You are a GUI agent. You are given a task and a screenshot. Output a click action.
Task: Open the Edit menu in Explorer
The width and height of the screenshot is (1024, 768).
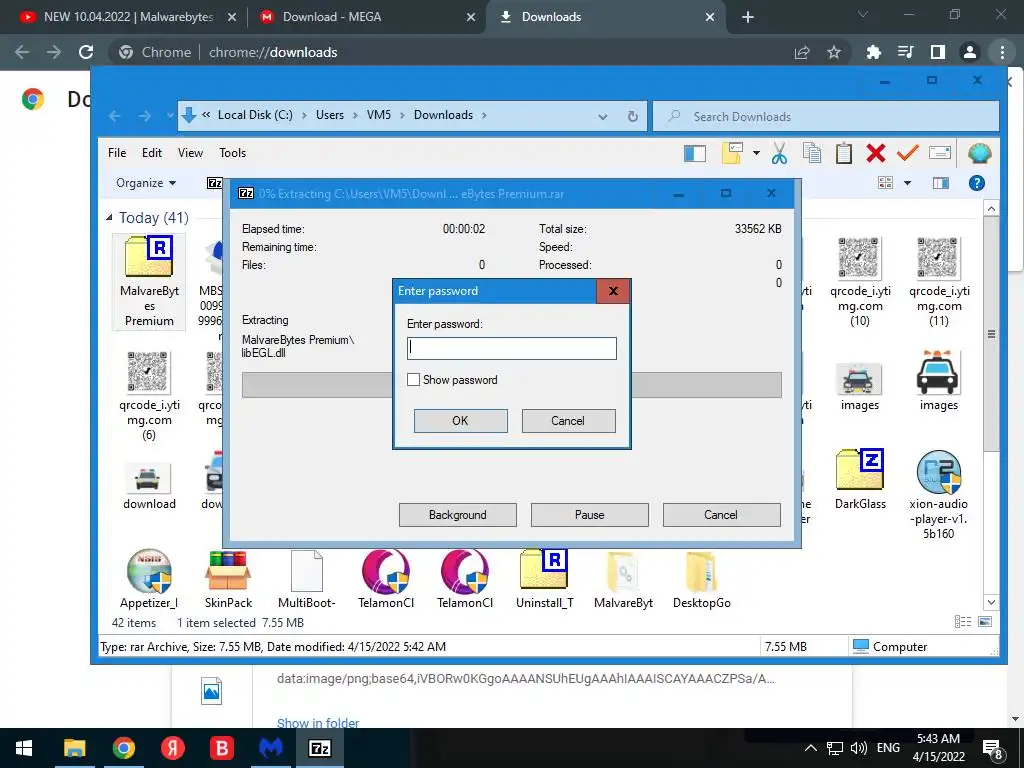pyautogui.click(x=152, y=153)
